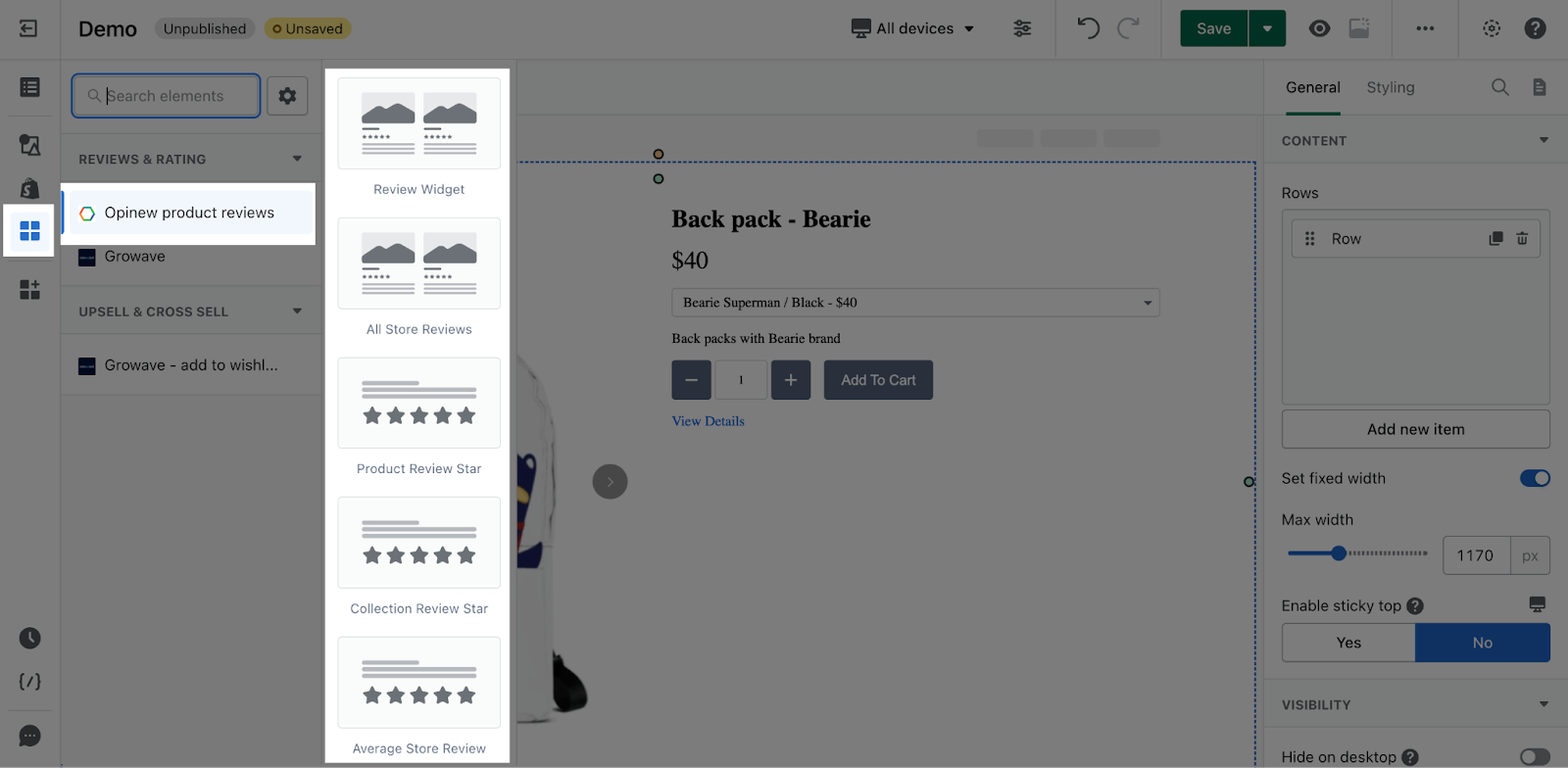This screenshot has width=1568, height=768.
Task: Open the search elements settings gear
Action: 287,96
